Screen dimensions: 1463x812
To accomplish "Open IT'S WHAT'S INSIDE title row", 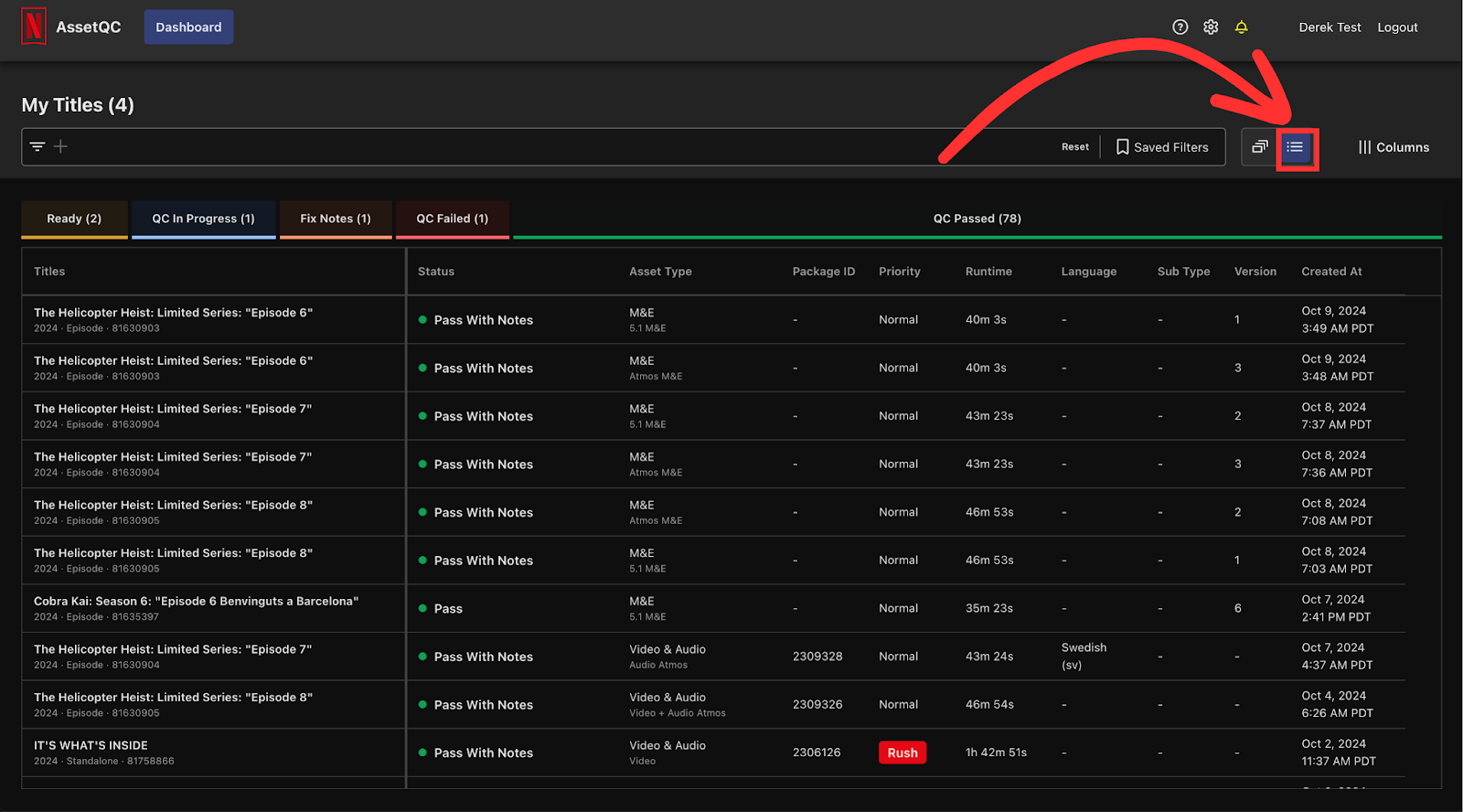I will point(91,746).
